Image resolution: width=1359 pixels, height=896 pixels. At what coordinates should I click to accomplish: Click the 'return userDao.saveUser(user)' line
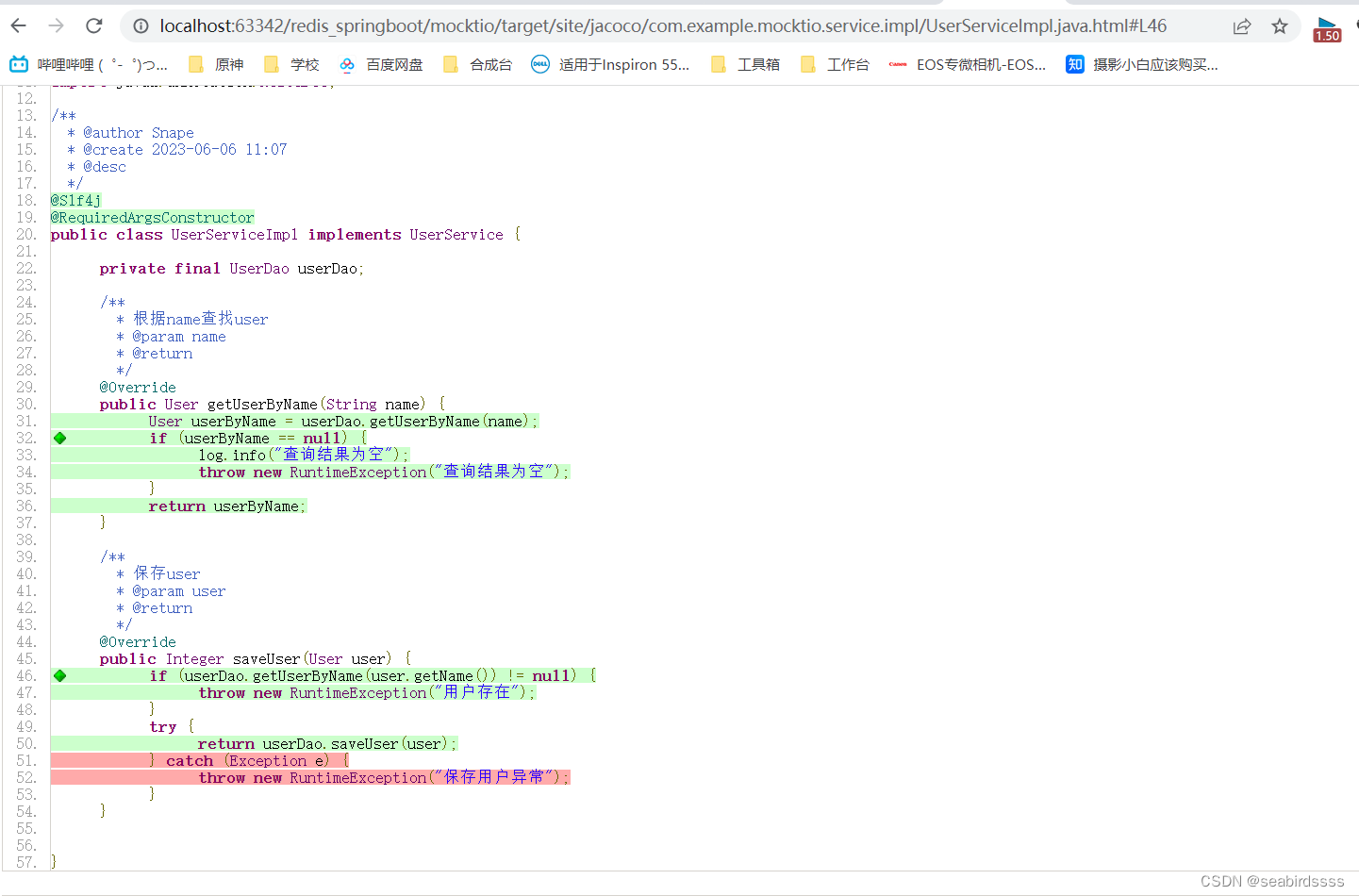[327, 743]
